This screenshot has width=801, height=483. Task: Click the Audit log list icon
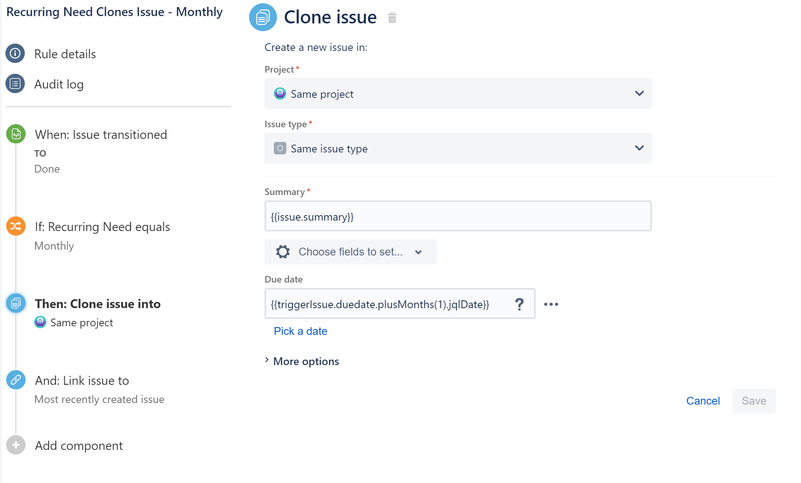(x=15, y=83)
